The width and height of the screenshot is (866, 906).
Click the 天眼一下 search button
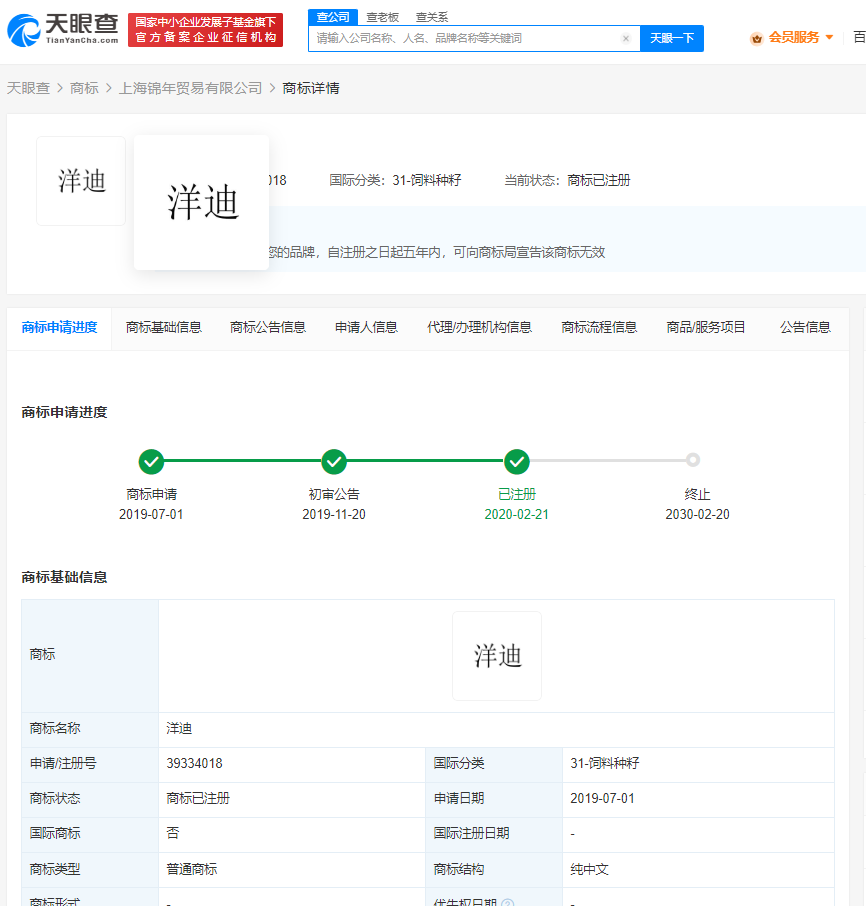[672, 38]
